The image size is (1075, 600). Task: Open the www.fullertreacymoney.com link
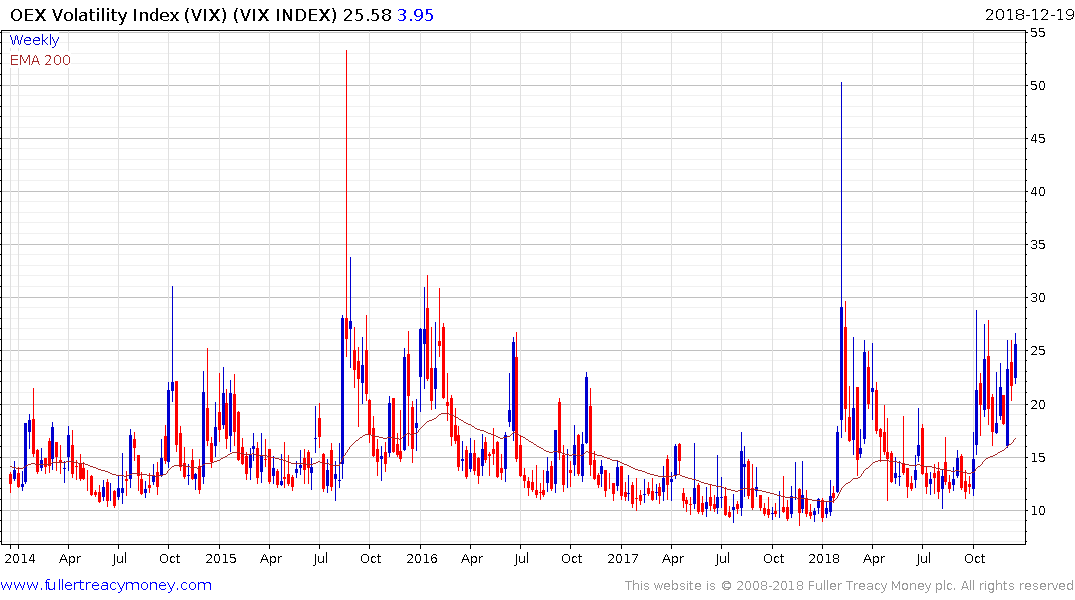click(x=106, y=585)
